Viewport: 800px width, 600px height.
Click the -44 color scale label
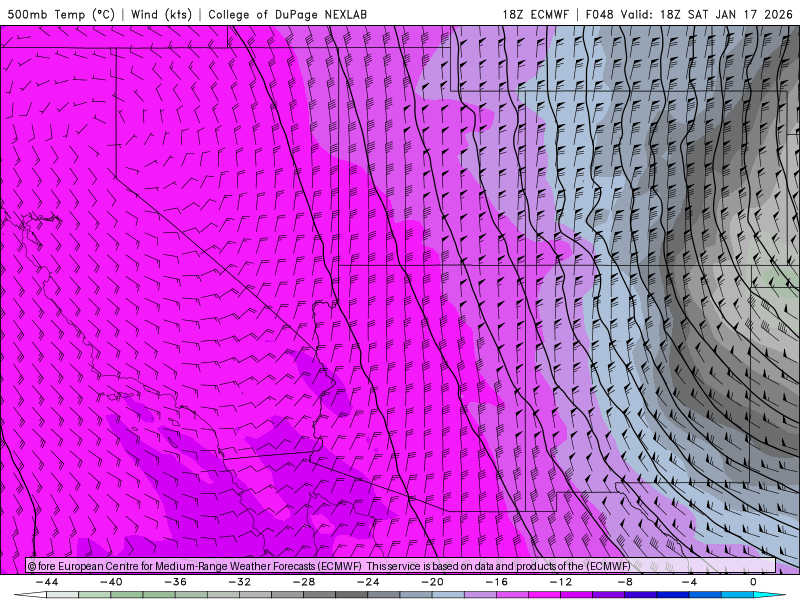[47, 582]
